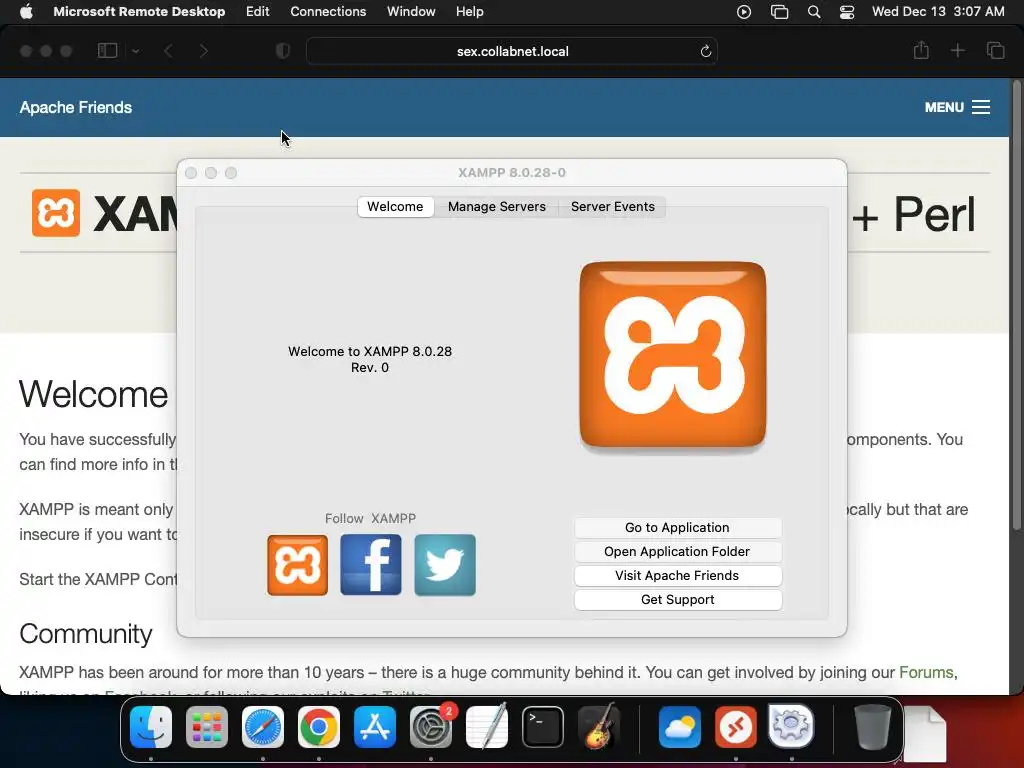The image size is (1024, 768).
Task: Open the Weather app from the Dock
Action: coord(679,727)
